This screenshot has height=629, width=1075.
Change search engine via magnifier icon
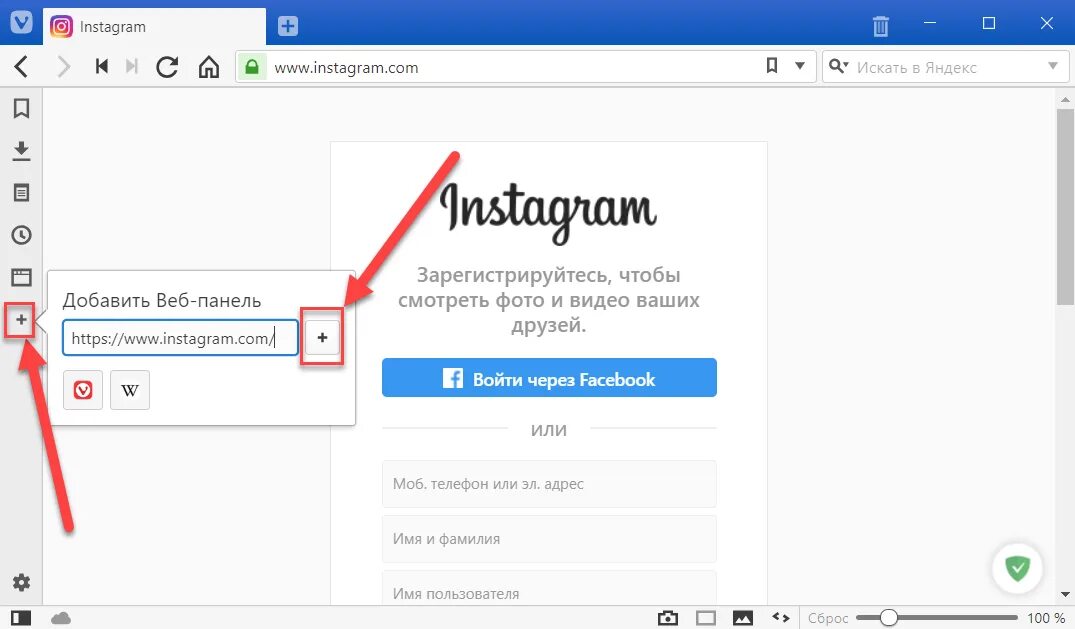tap(838, 66)
